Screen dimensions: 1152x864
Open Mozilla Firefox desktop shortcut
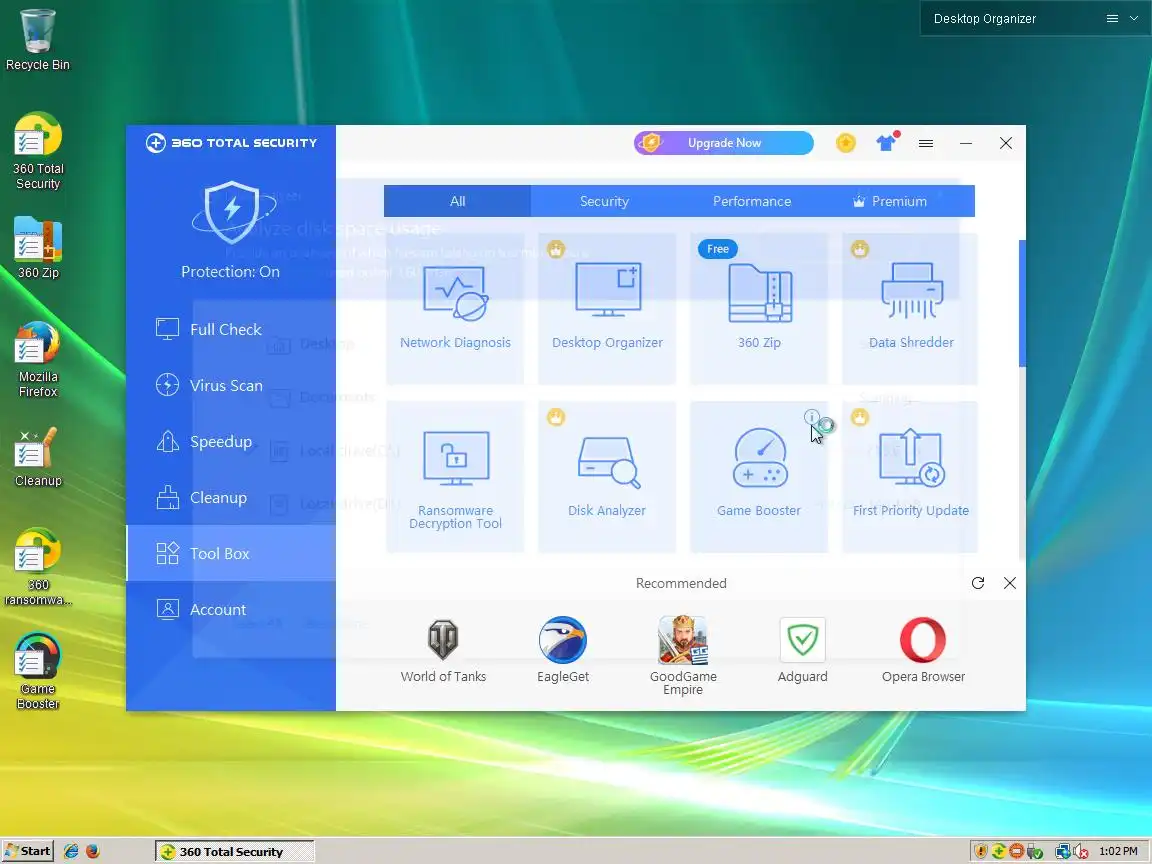pyautogui.click(x=38, y=359)
